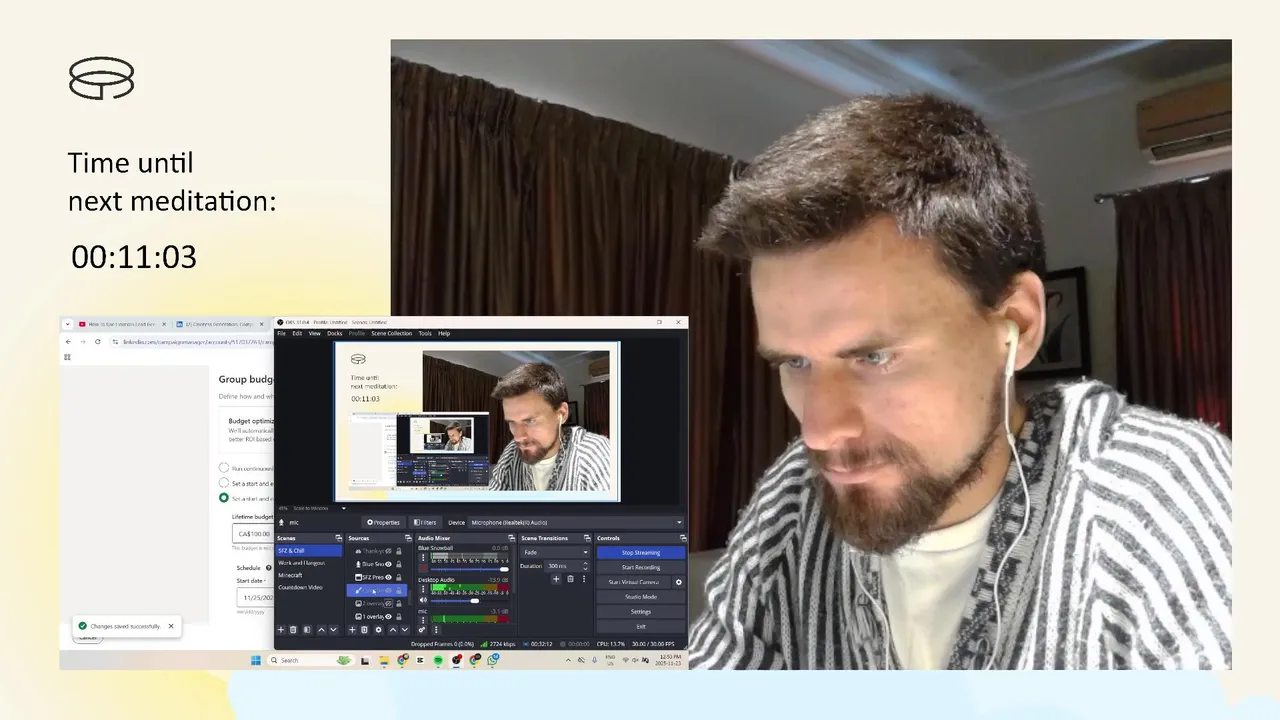The image size is (1280, 720).
Task: Open transition properties three-dot menu
Action: (x=584, y=579)
